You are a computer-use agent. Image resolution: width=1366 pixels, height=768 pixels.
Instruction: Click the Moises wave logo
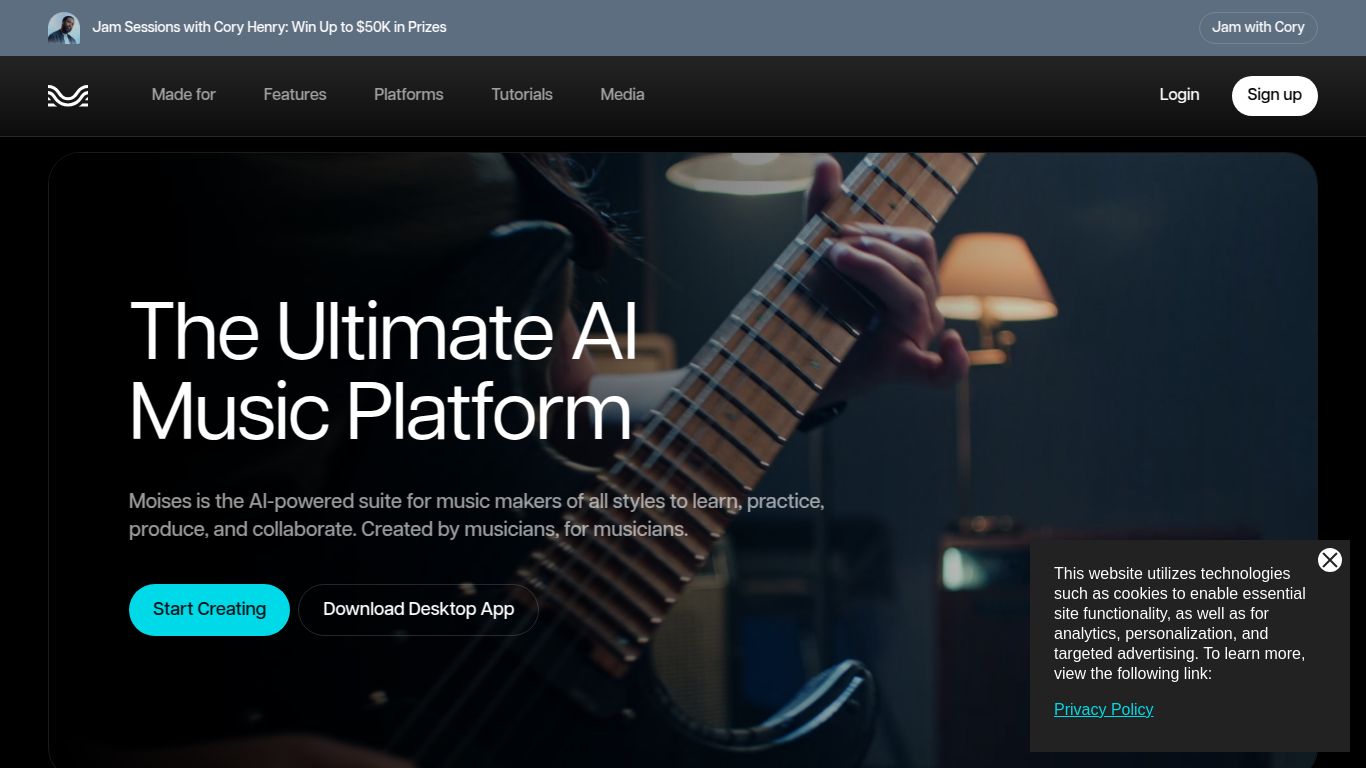pos(68,95)
